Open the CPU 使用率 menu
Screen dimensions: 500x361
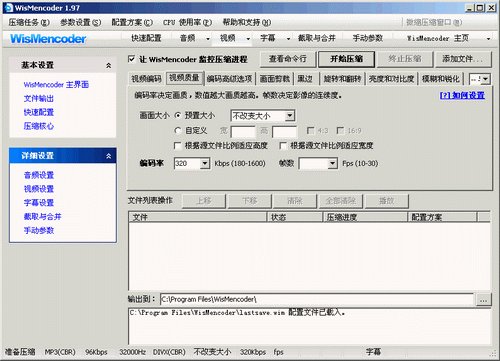pos(187,22)
